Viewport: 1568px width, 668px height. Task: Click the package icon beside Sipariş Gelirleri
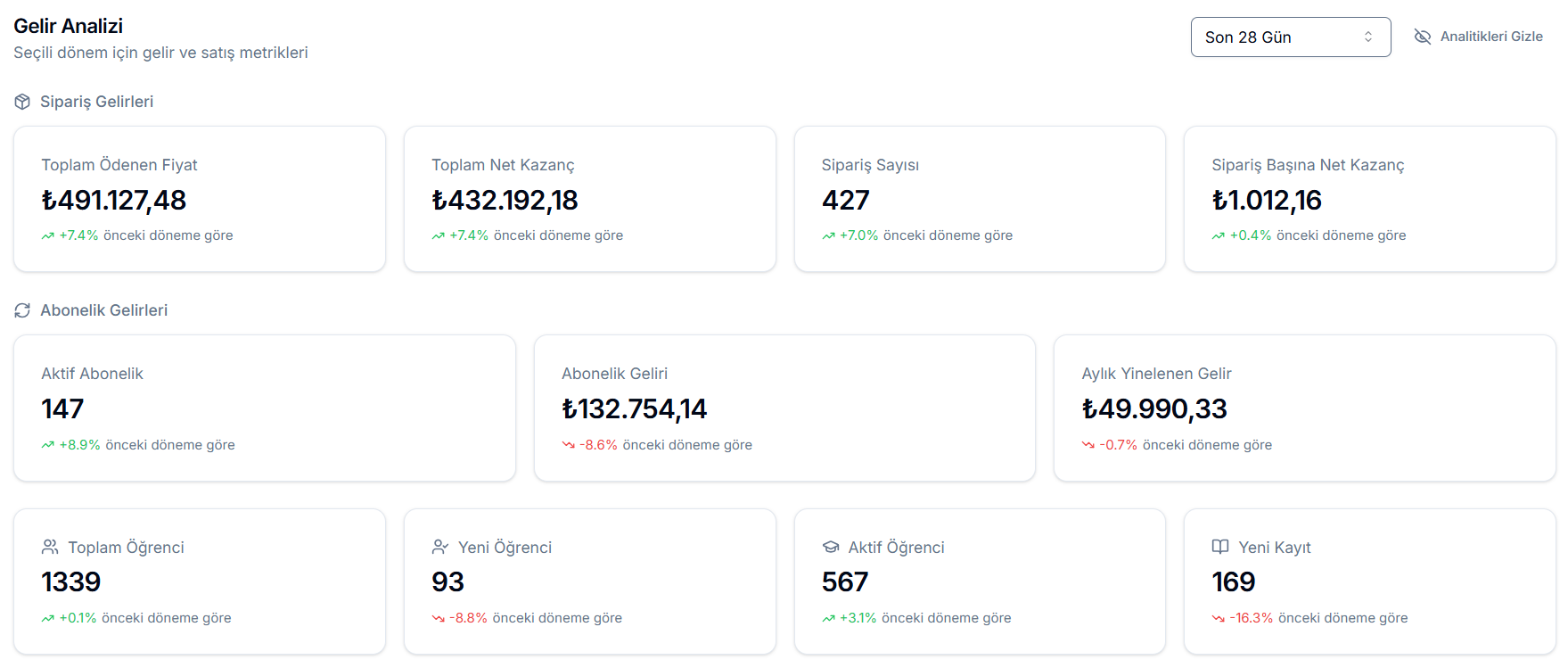tap(22, 102)
